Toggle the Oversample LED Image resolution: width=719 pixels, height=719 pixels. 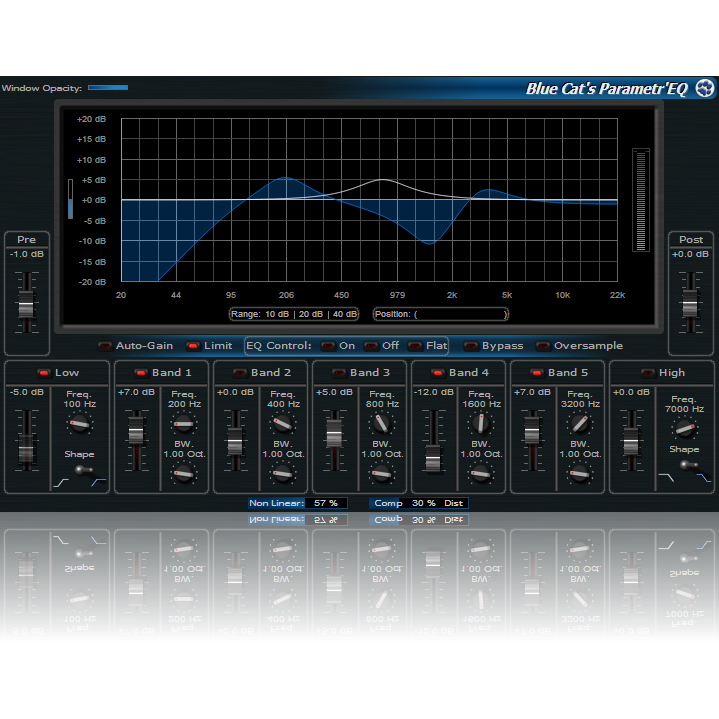tap(543, 346)
